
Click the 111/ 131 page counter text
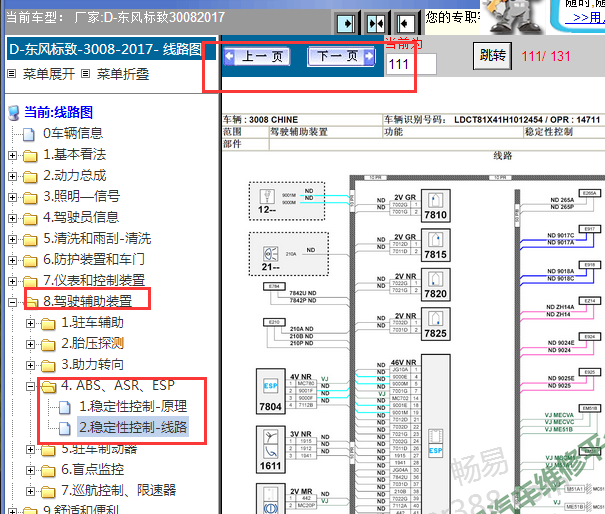[x=546, y=56]
